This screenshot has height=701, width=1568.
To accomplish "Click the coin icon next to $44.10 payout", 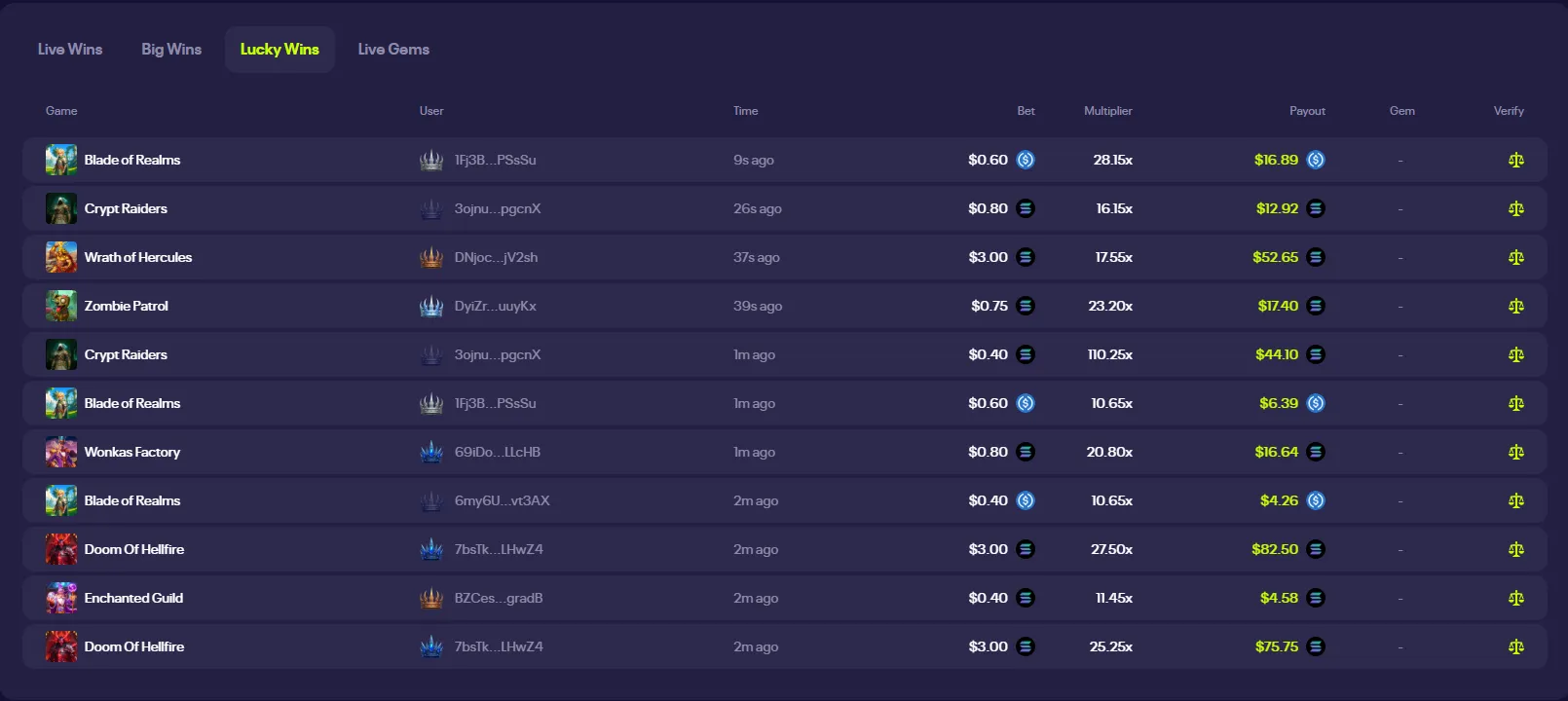I will [x=1316, y=354].
